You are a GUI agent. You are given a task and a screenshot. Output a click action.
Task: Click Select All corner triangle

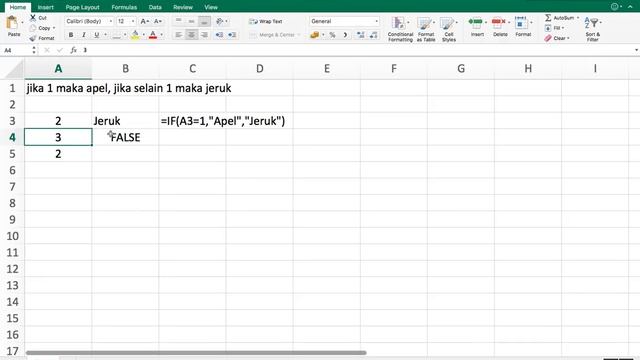(15, 69)
